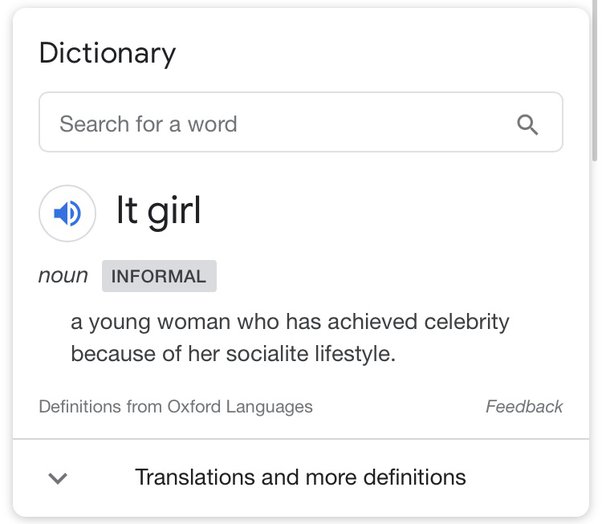This screenshot has height=524, width=602.
Task: Click the magnifying glass search icon
Action: pyautogui.click(x=527, y=124)
